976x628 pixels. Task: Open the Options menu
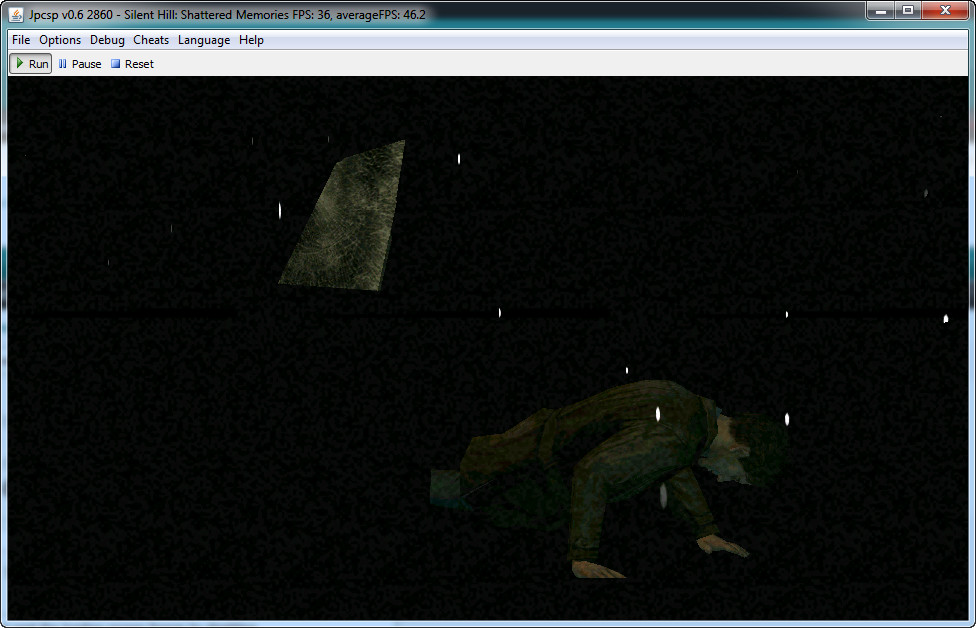60,40
